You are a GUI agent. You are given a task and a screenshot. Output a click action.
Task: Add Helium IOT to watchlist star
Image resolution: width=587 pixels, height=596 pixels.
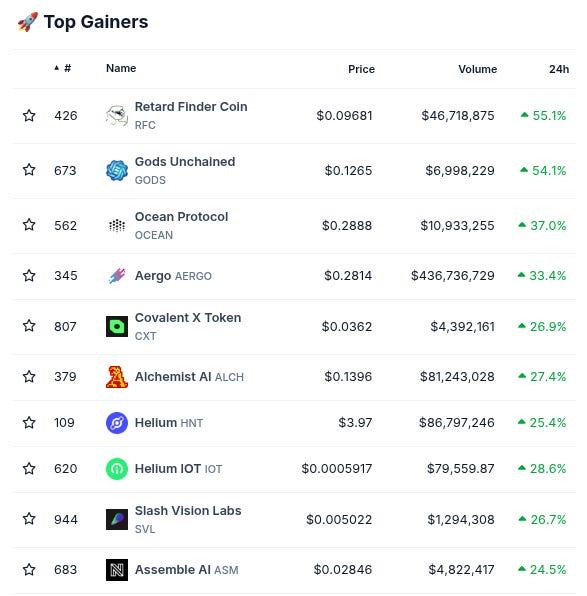point(29,468)
